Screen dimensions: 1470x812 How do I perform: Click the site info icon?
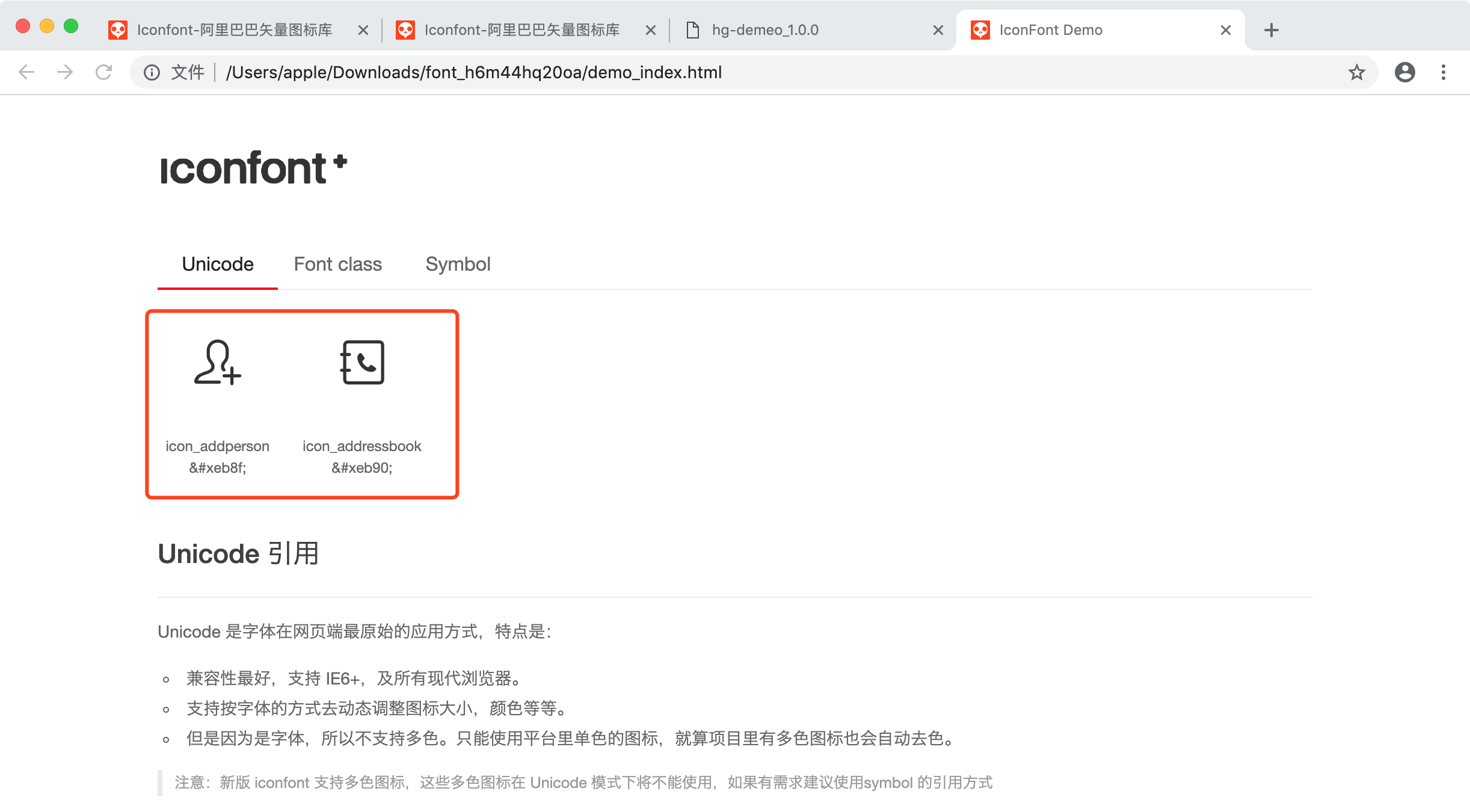click(x=152, y=73)
